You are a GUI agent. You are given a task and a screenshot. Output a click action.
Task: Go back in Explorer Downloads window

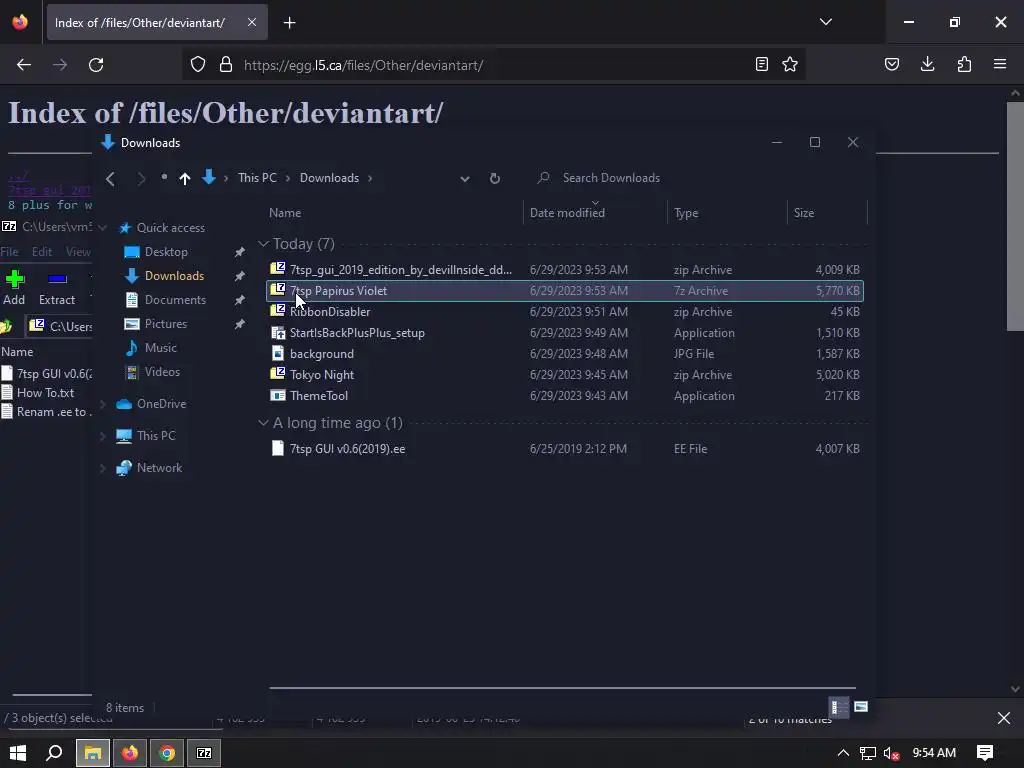point(110,178)
